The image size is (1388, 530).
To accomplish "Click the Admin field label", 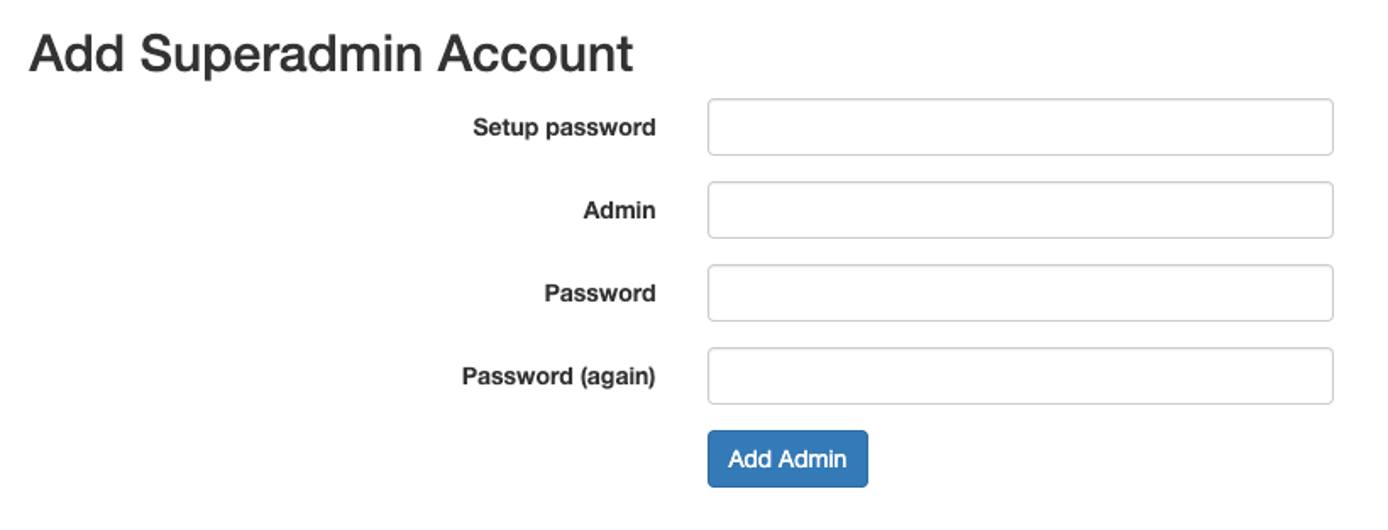I will tap(619, 210).
